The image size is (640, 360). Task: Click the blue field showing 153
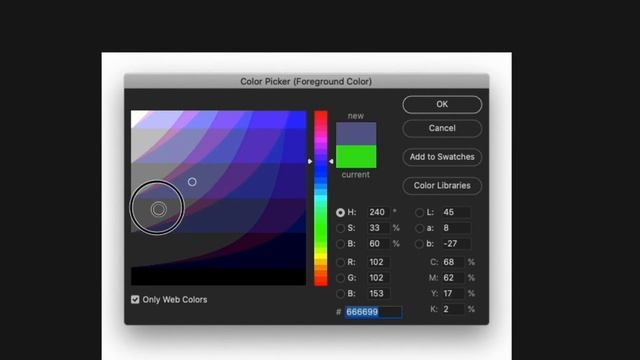(x=378, y=293)
